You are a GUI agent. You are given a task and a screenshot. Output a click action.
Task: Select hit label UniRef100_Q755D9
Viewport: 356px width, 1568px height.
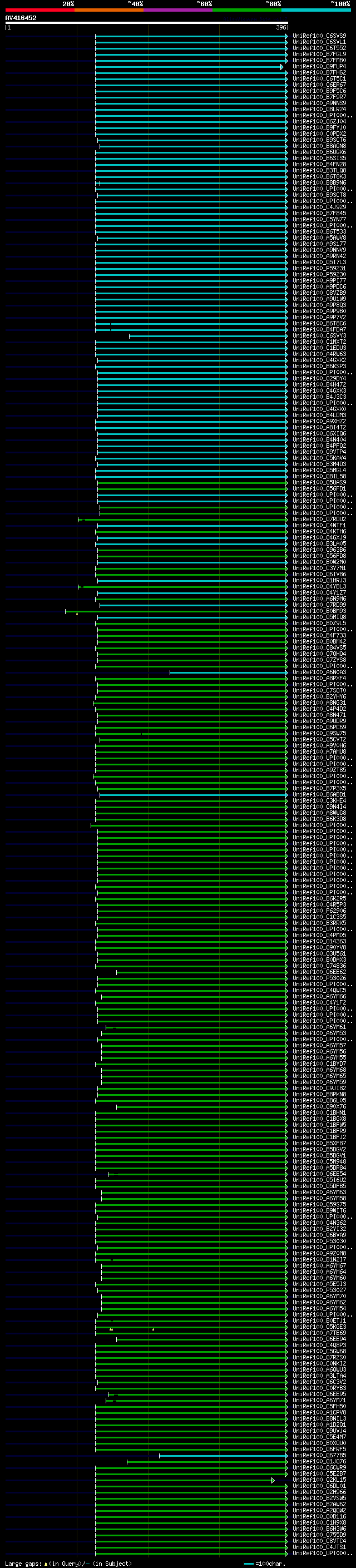tap(319, 1535)
